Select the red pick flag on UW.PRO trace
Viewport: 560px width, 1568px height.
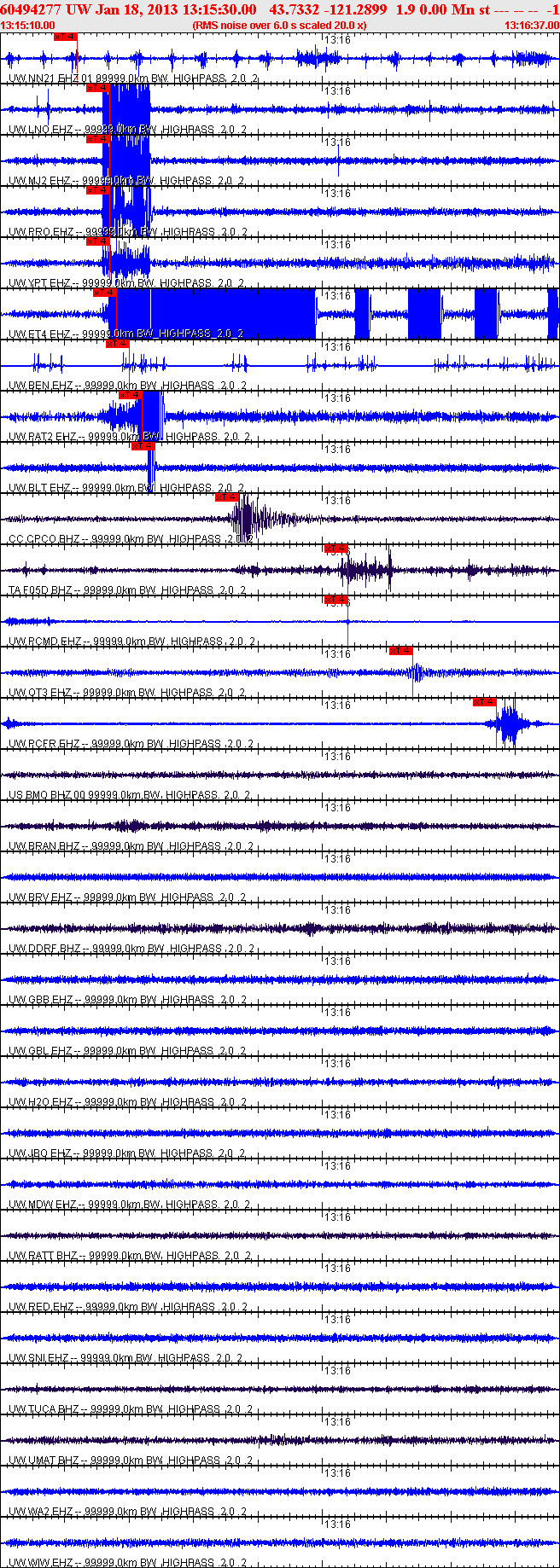[x=98, y=190]
